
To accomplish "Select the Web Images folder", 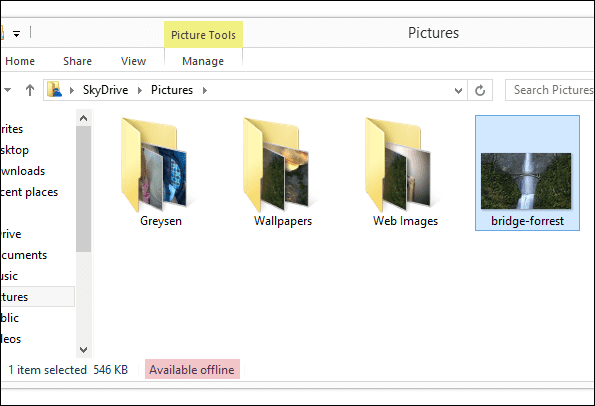I will (405, 172).
